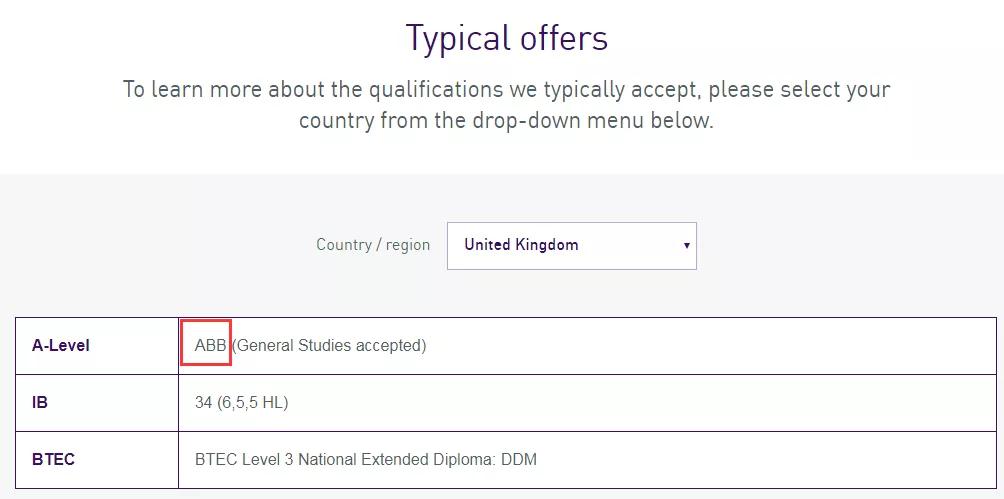Click the "United Kingdom" text in the selector

pos(521,245)
